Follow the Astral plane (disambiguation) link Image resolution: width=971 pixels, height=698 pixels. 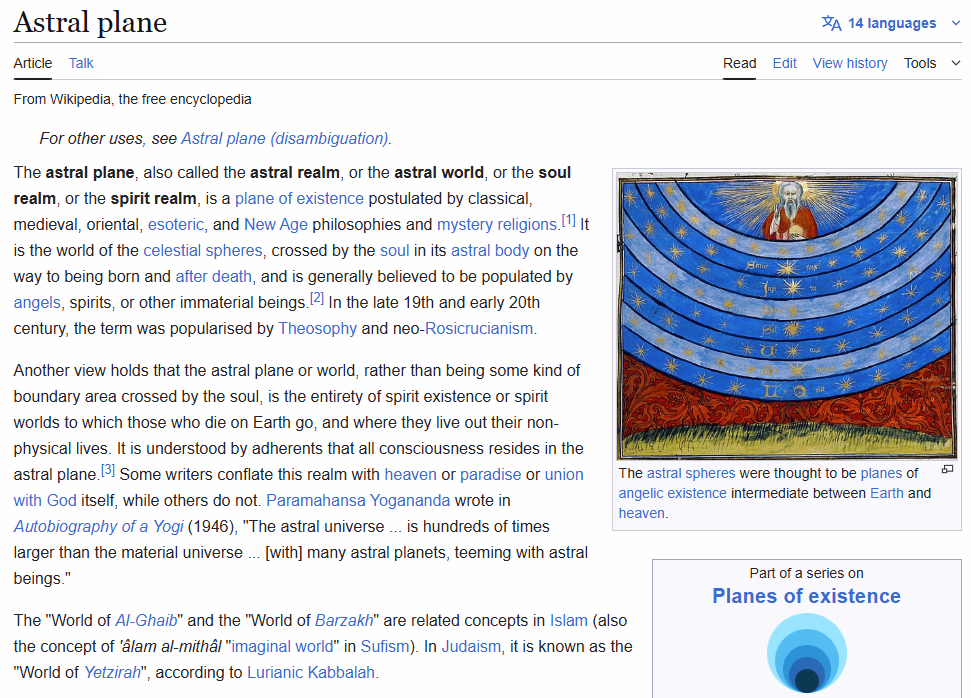pos(285,138)
